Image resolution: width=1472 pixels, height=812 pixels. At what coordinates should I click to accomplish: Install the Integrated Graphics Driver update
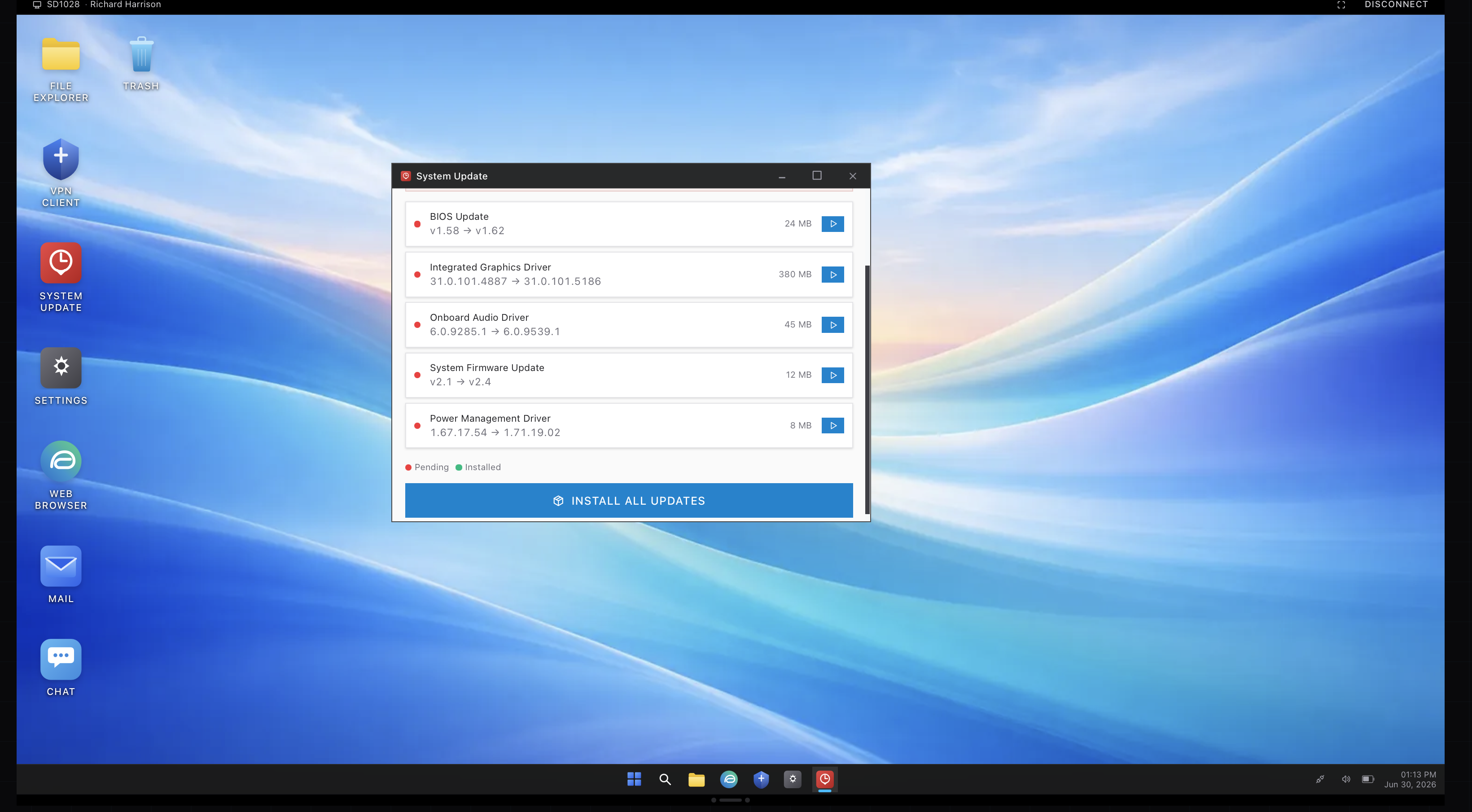pyautogui.click(x=832, y=275)
